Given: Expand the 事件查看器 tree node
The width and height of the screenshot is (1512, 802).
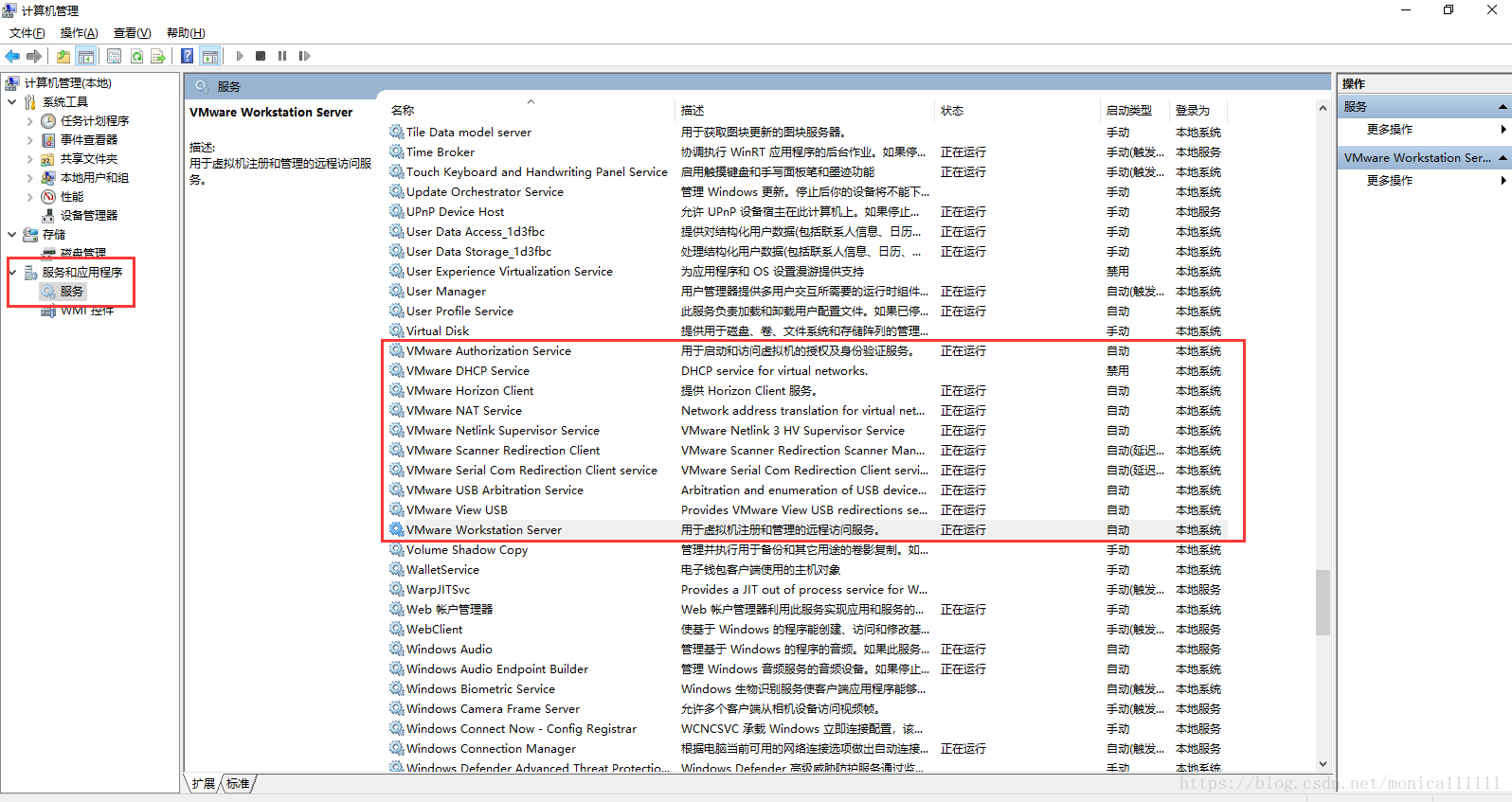Looking at the screenshot, I should 29,140.
